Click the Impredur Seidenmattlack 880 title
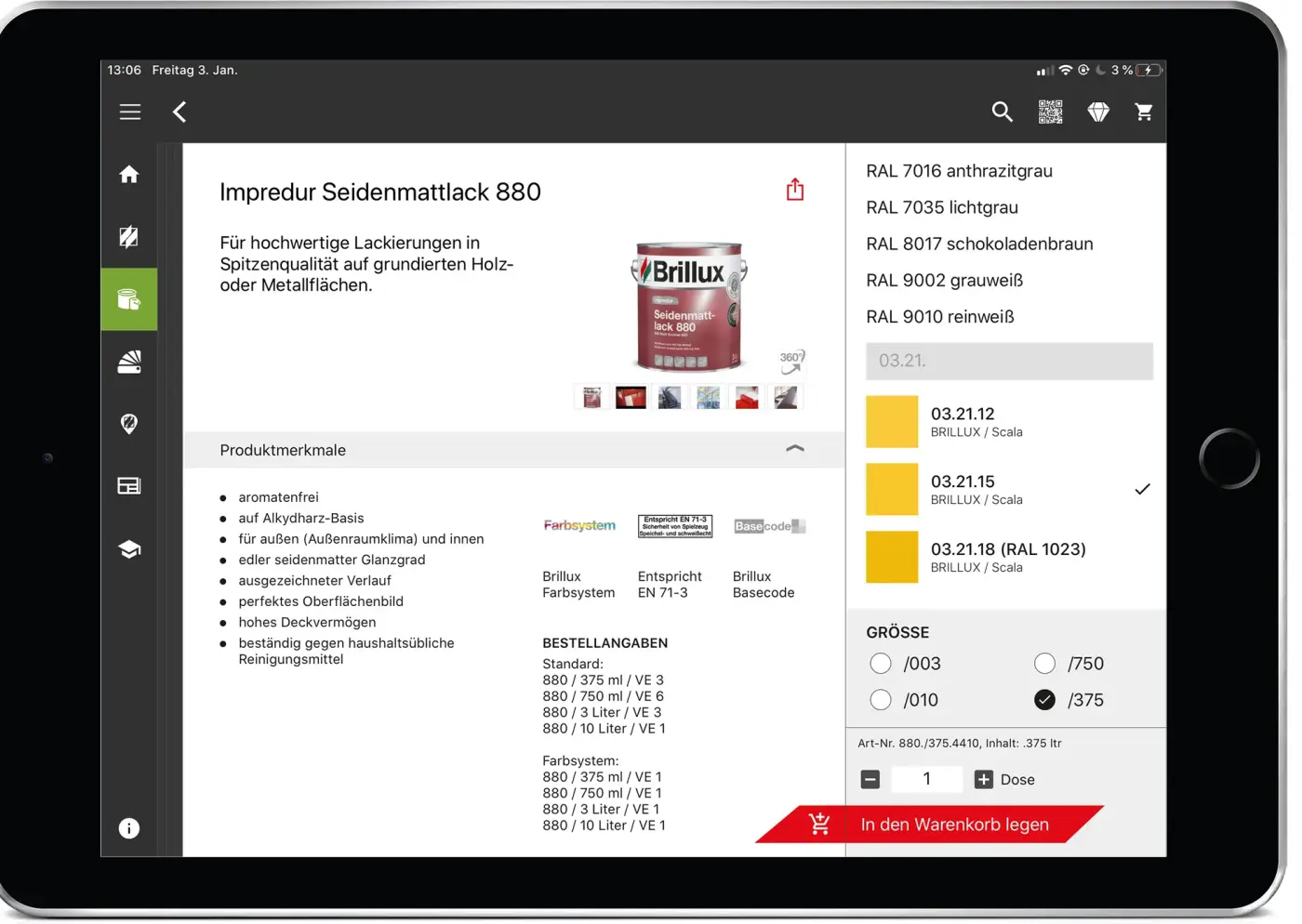 pyautogui.click(x=380, y=192)
